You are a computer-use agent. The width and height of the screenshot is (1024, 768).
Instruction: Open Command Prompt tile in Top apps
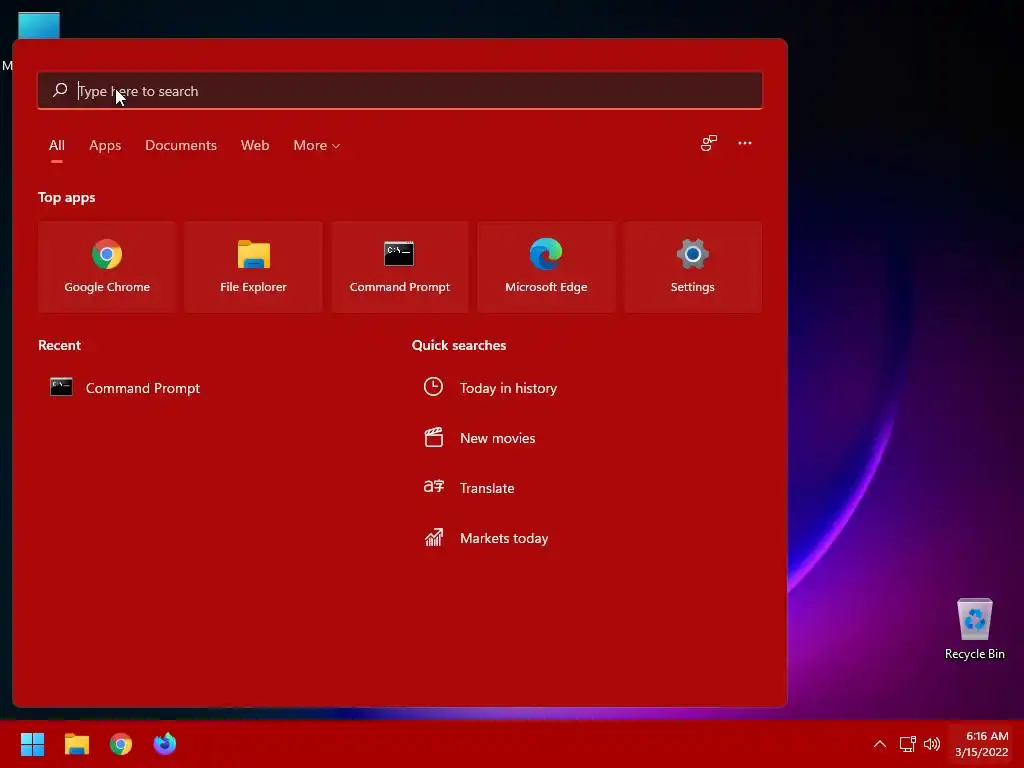click(x=400, y=267)
